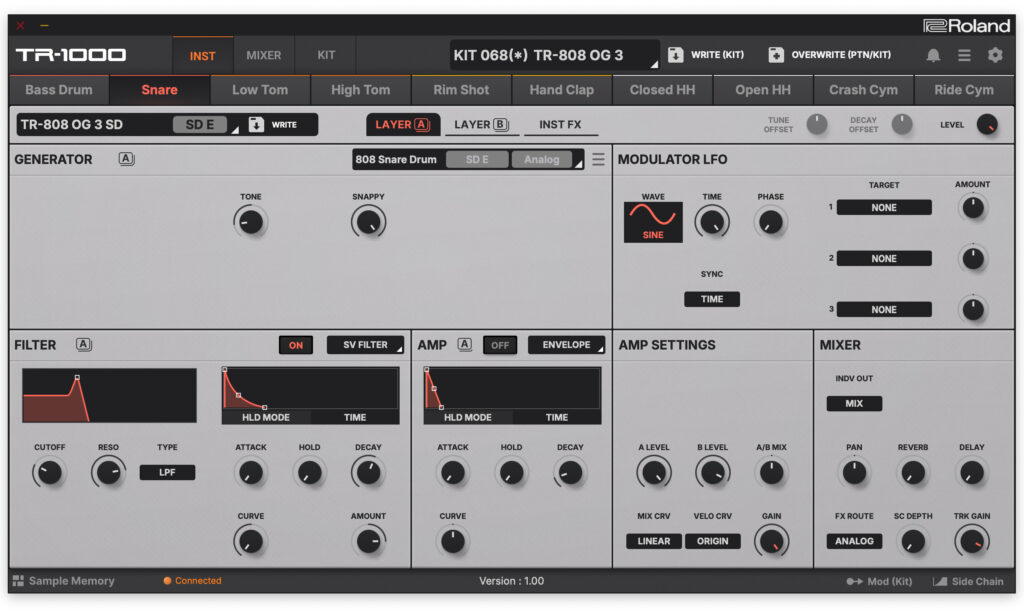This screenshot has width=1024, height=614.
Task: Click the WRITE (KIT) save icon
Action: [x=676, y=55]
